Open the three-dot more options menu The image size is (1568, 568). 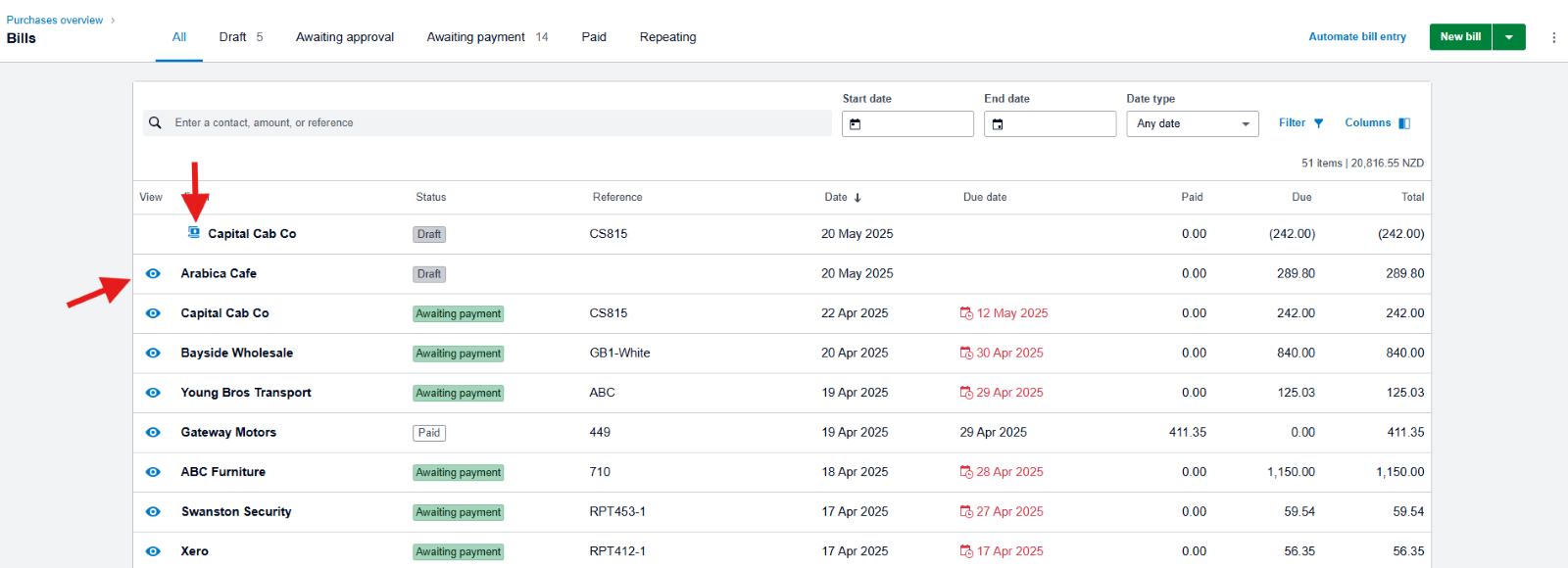click(1553, 37)
